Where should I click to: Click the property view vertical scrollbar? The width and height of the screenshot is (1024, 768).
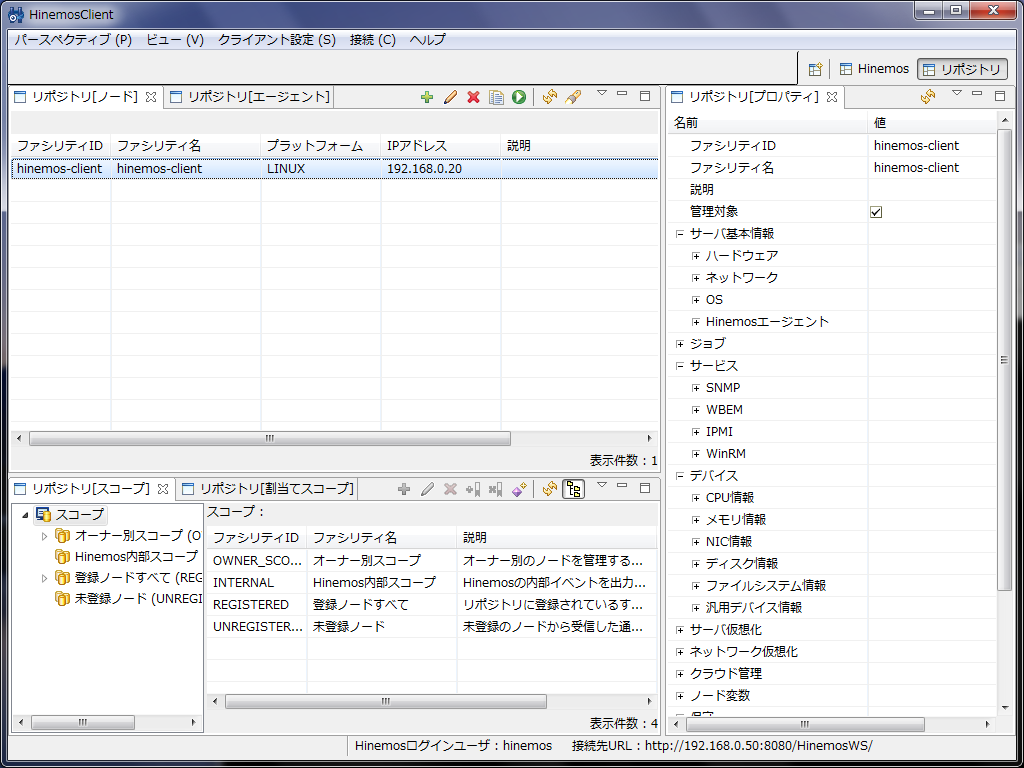(x=1004, y=359)
